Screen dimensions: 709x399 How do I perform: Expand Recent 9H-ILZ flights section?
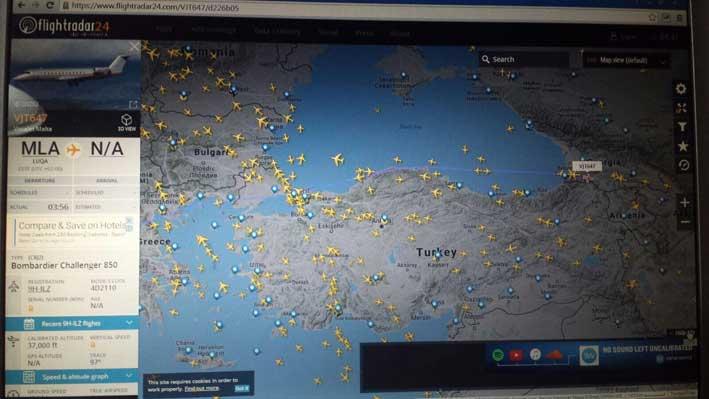coord(72,323)
